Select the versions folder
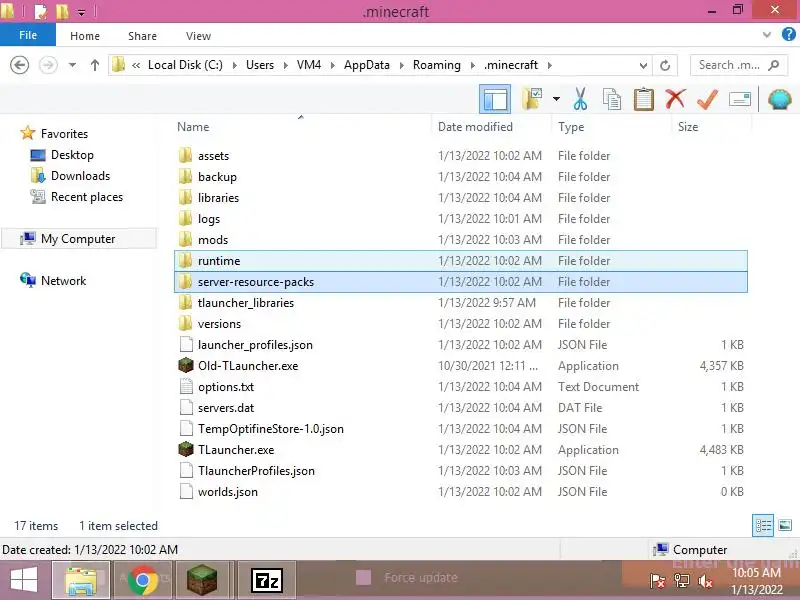800x600 pixels. 461,323
